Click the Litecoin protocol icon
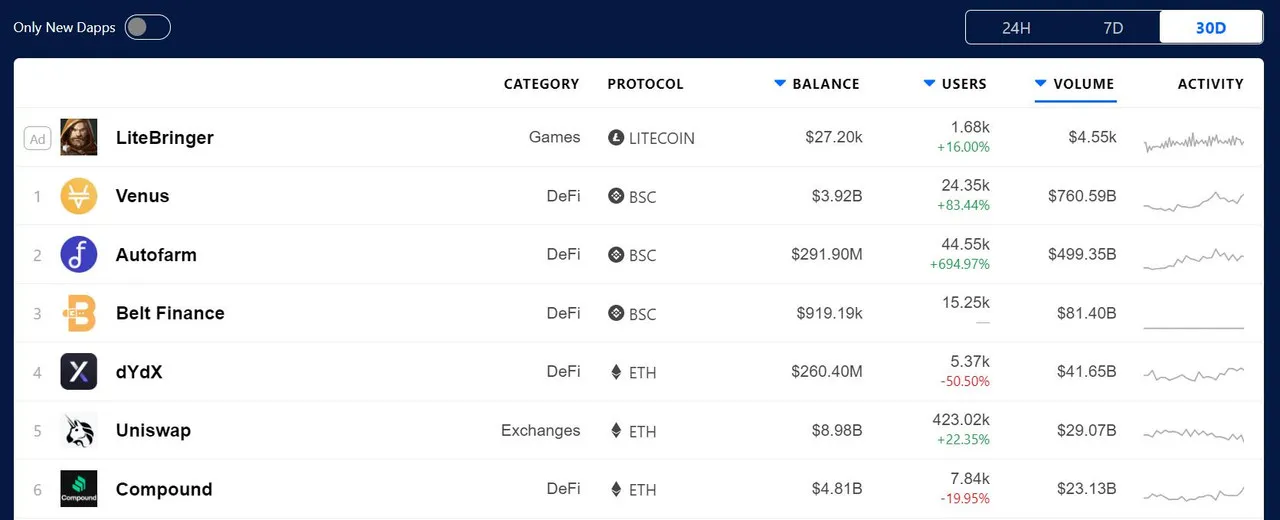 616,138
